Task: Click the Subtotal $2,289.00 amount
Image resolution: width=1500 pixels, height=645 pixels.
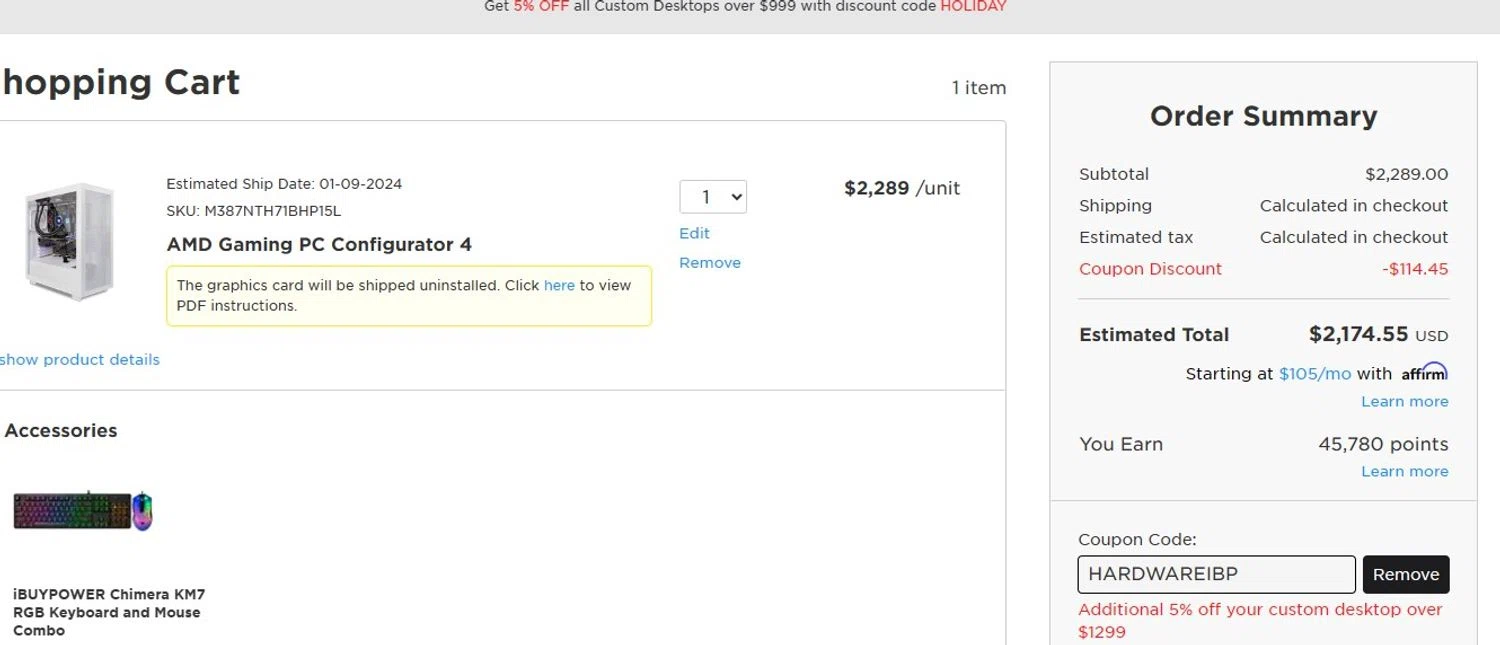Action: (x=1406, y=174)
